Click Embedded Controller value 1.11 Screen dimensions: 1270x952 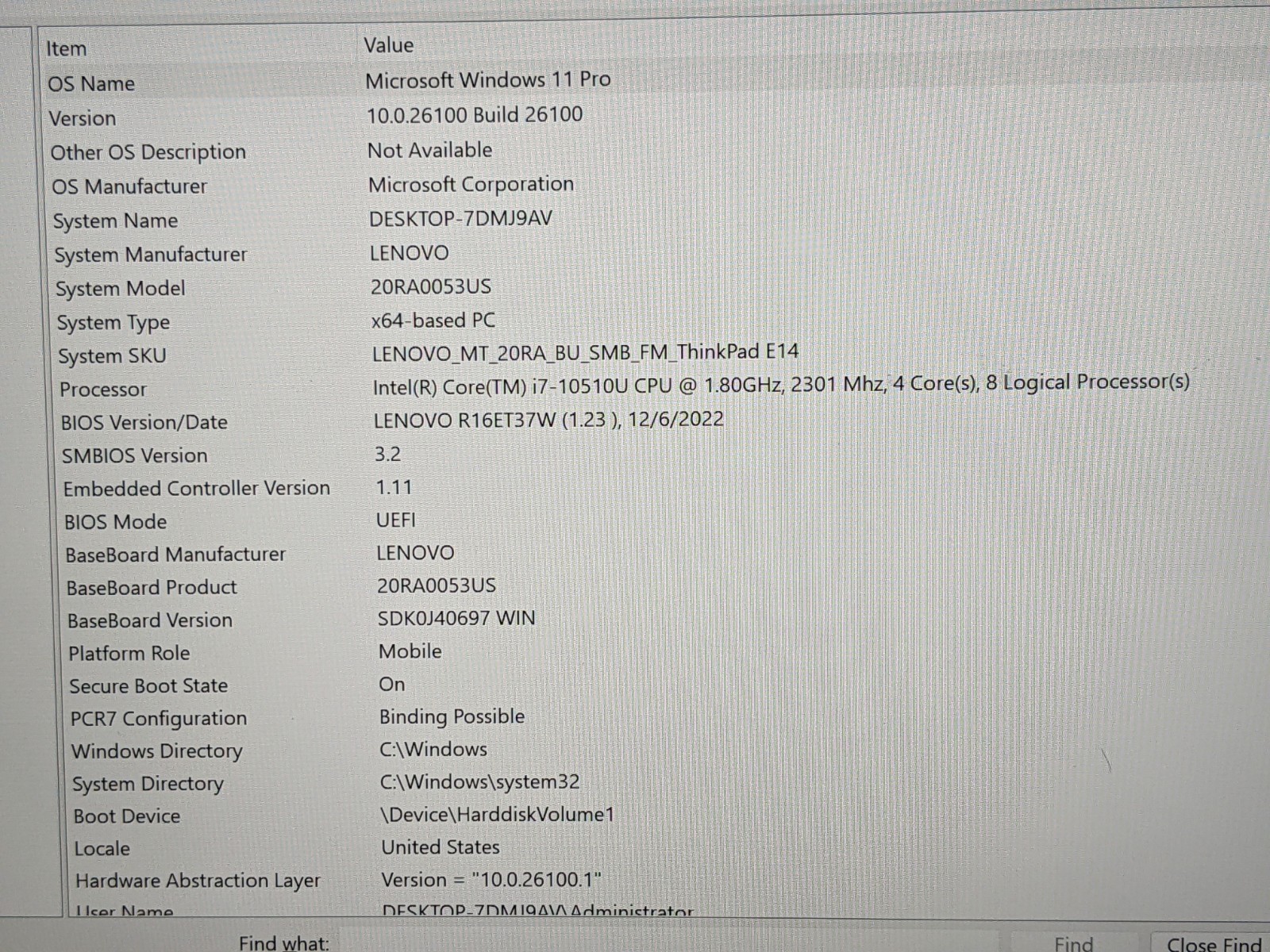click(x=394, y=487)
